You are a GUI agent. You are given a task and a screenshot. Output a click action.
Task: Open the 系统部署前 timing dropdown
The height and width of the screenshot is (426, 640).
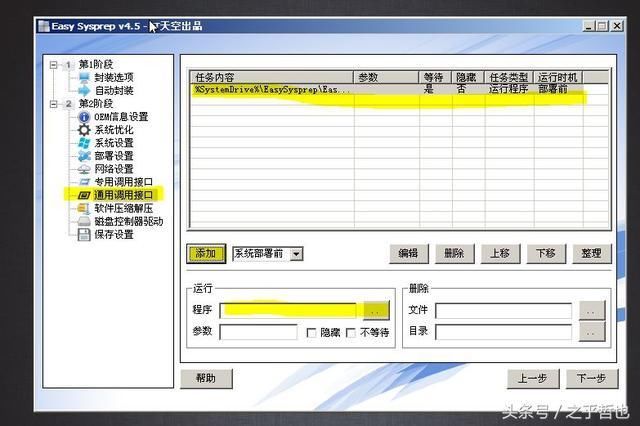pyautogui.click(x=296, y=254)
